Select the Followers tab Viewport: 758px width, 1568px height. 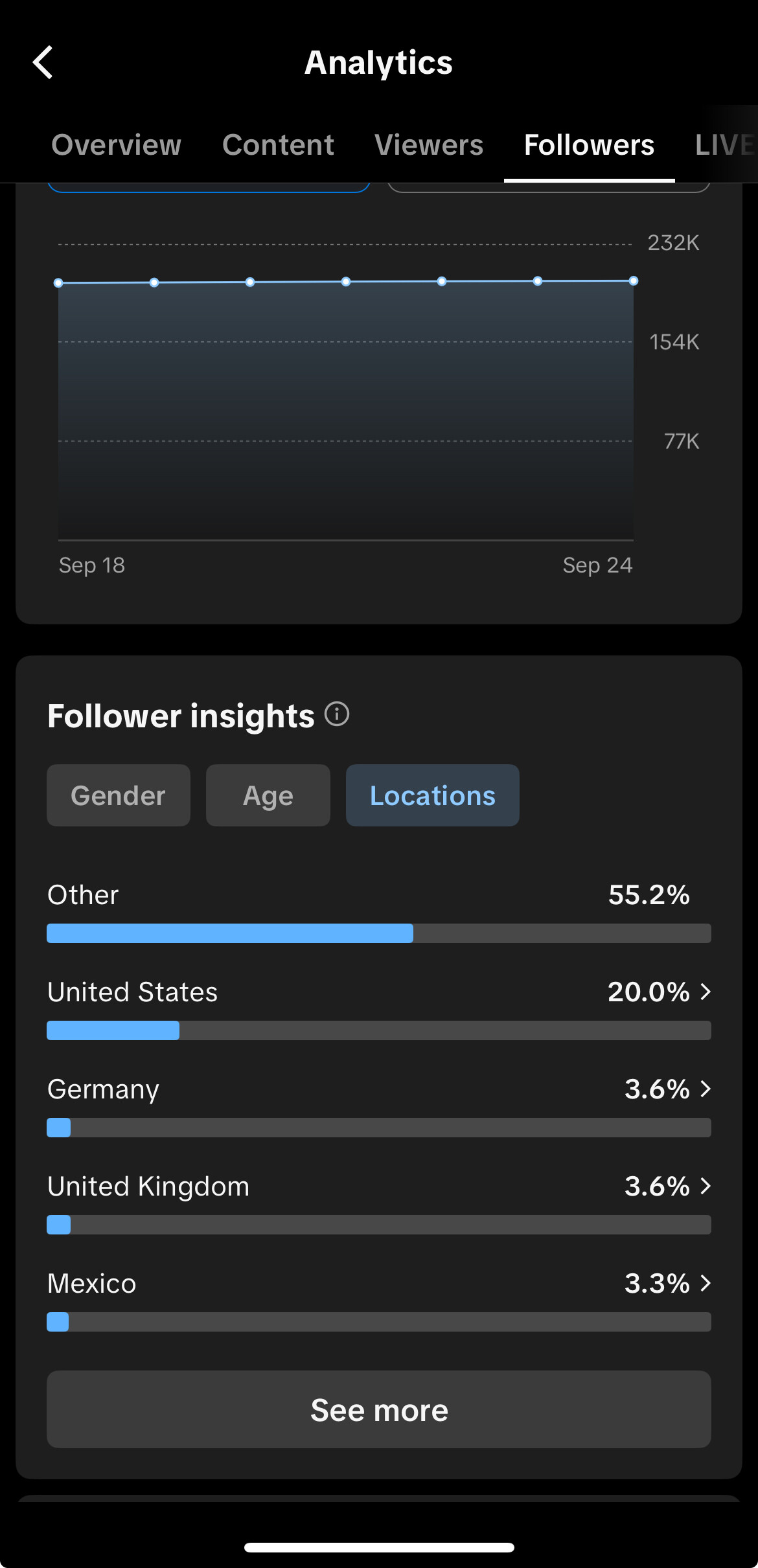tap(589, 145)
